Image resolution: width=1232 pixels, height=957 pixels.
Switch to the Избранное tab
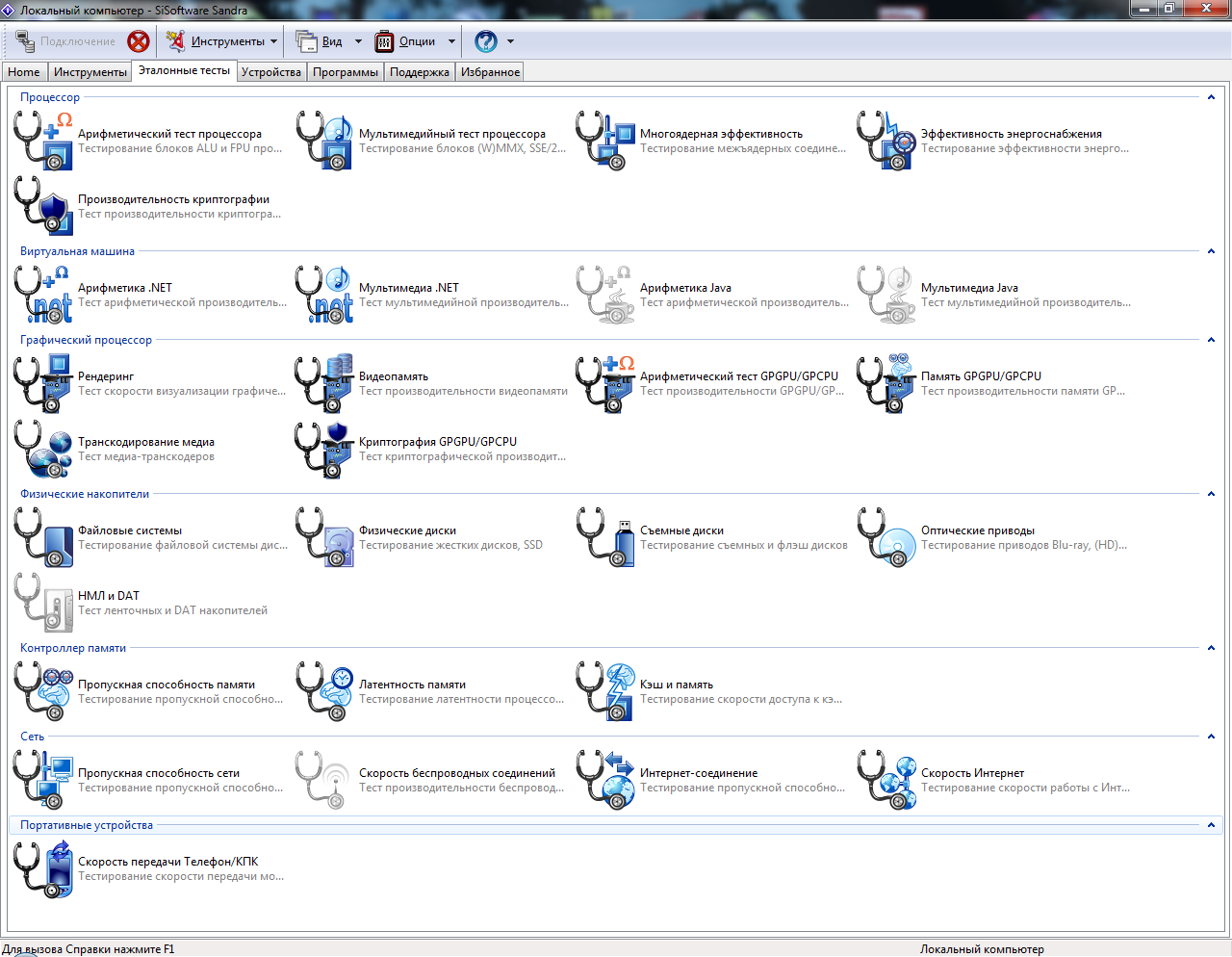pyautogui.click(x=490, y=72)
